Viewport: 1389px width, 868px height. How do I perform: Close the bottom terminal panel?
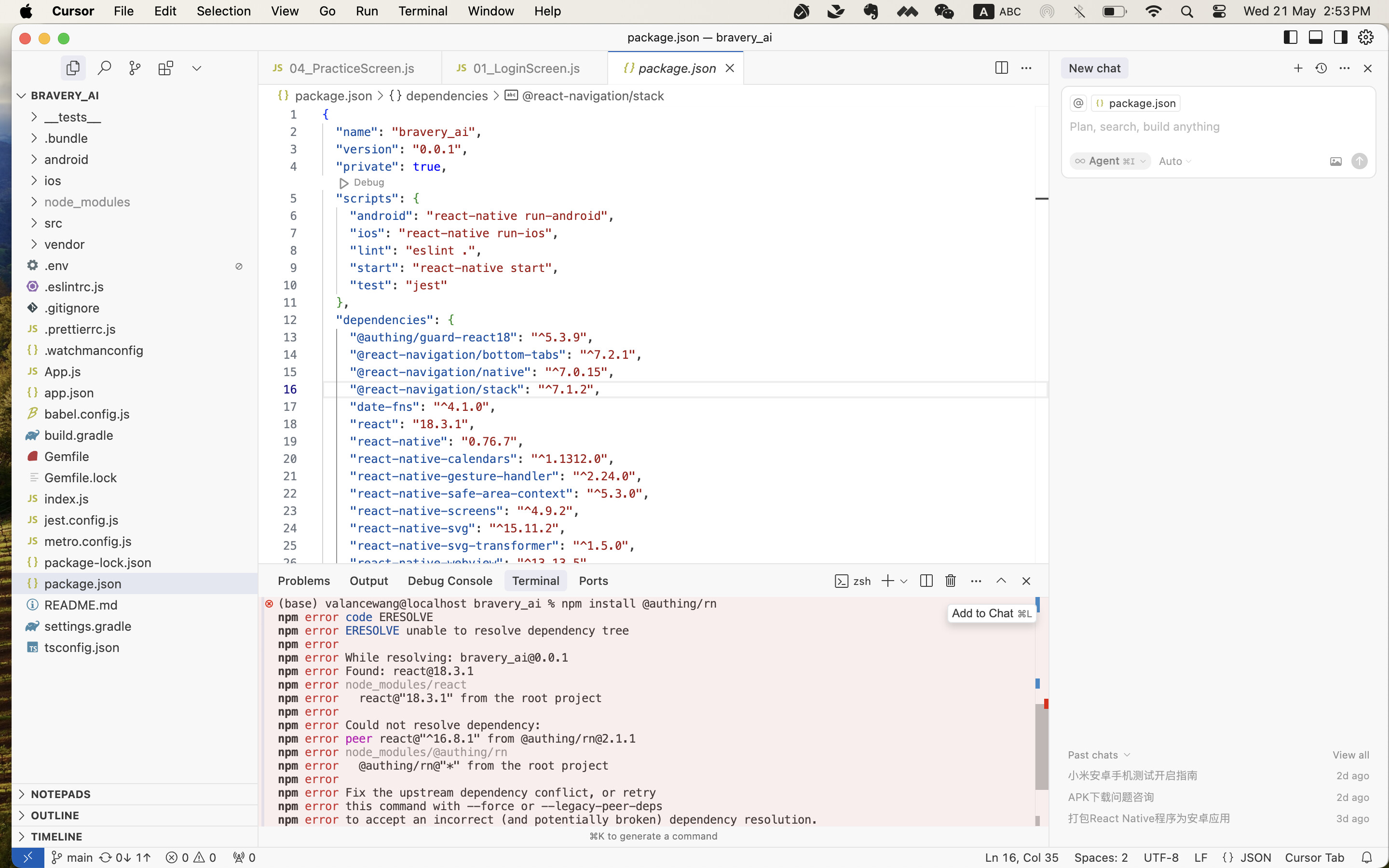click(1026, 581)
